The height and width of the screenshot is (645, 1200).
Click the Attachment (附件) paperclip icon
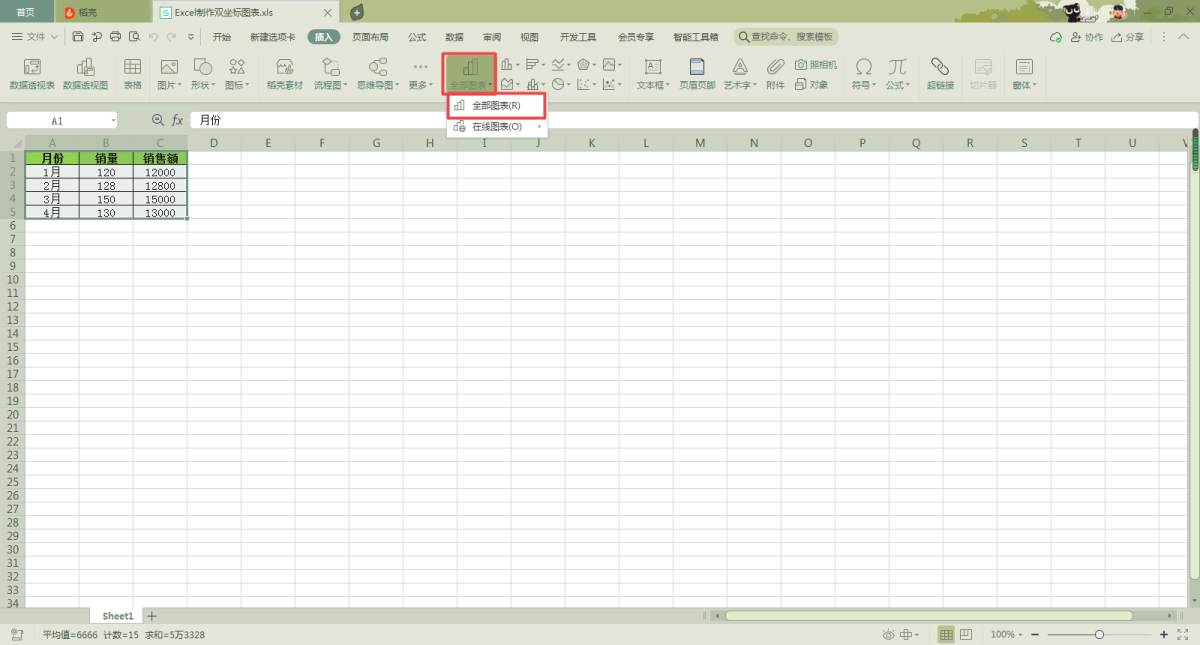click(x=775, y=72)
